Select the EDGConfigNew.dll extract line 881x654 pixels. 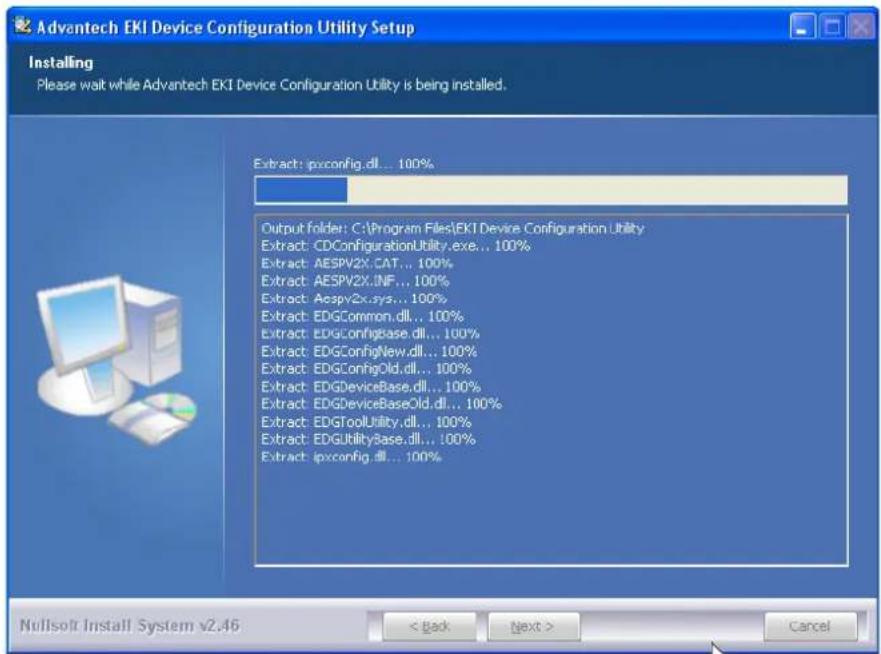(x=369, y=351)
